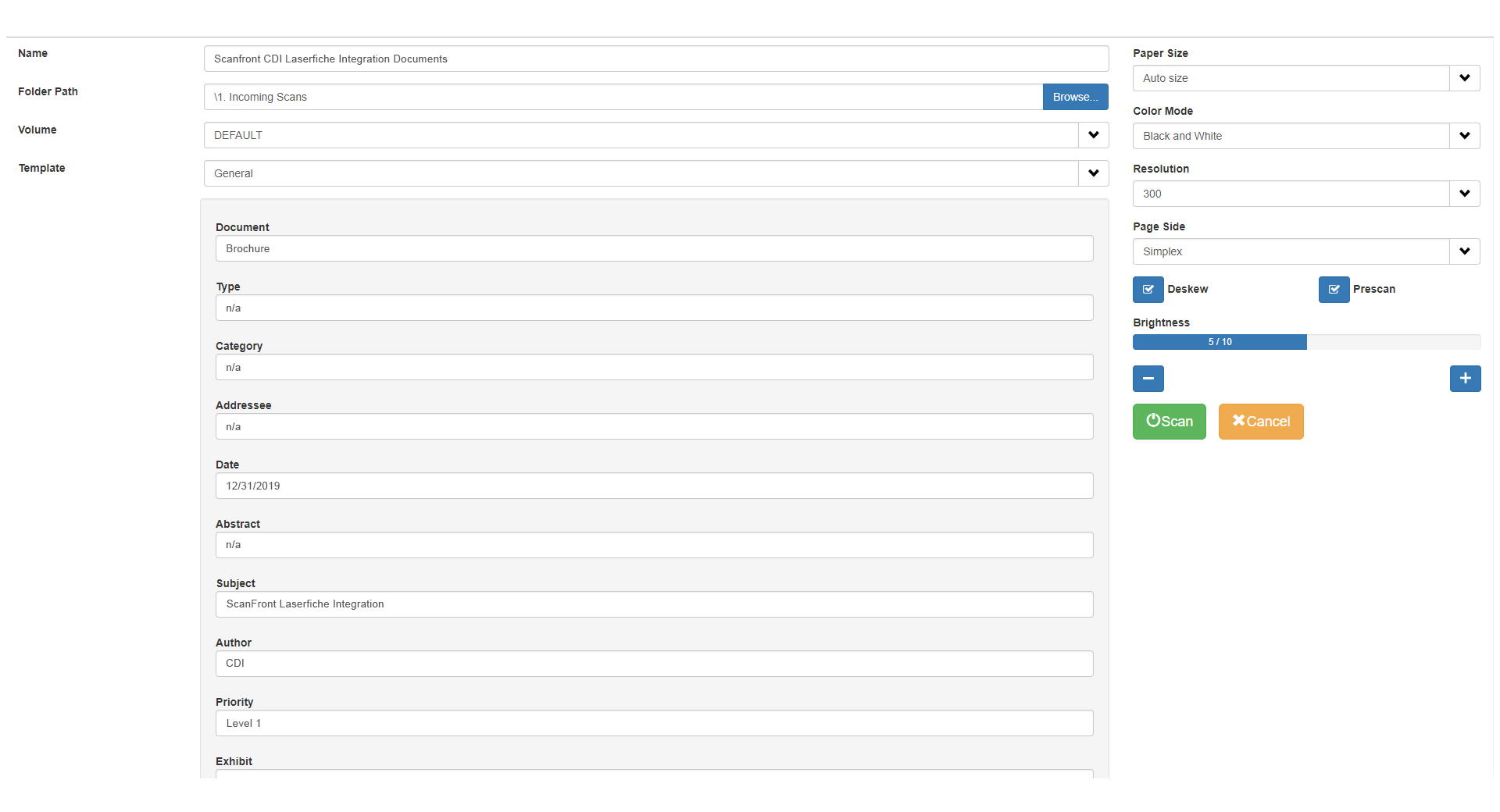Select the General template combo box

pyautogui.click(x=641, y=173)
